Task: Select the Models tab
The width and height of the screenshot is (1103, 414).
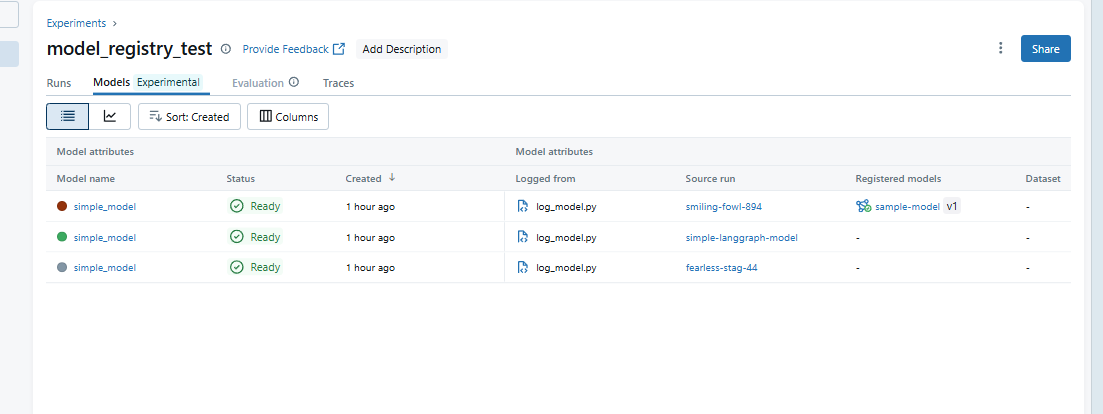Action: click(111, 82)
